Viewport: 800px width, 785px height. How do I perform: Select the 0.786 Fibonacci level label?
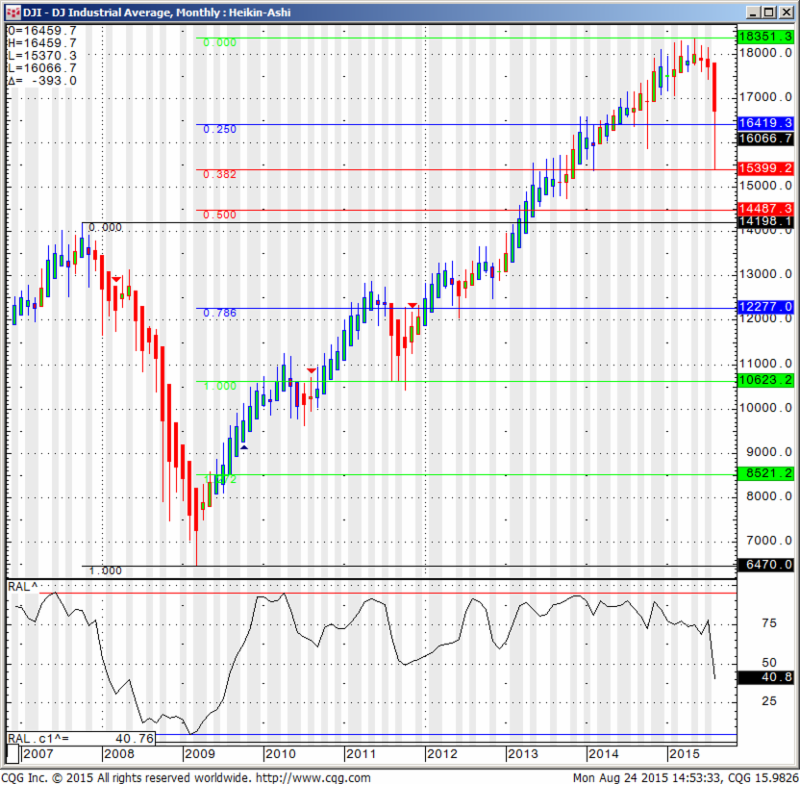click(220, 313)
